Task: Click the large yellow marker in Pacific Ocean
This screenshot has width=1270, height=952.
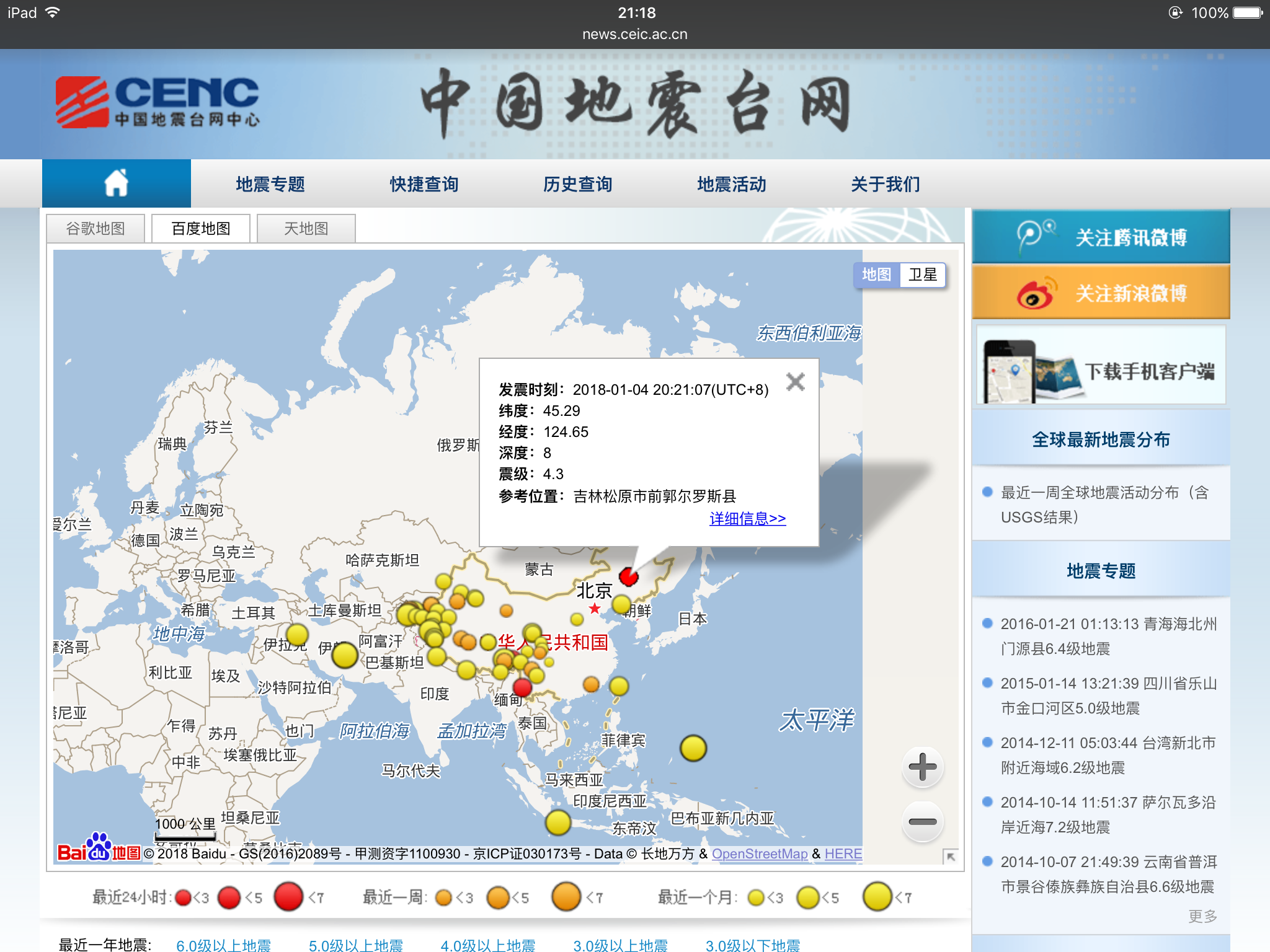Action: (693, 748)
